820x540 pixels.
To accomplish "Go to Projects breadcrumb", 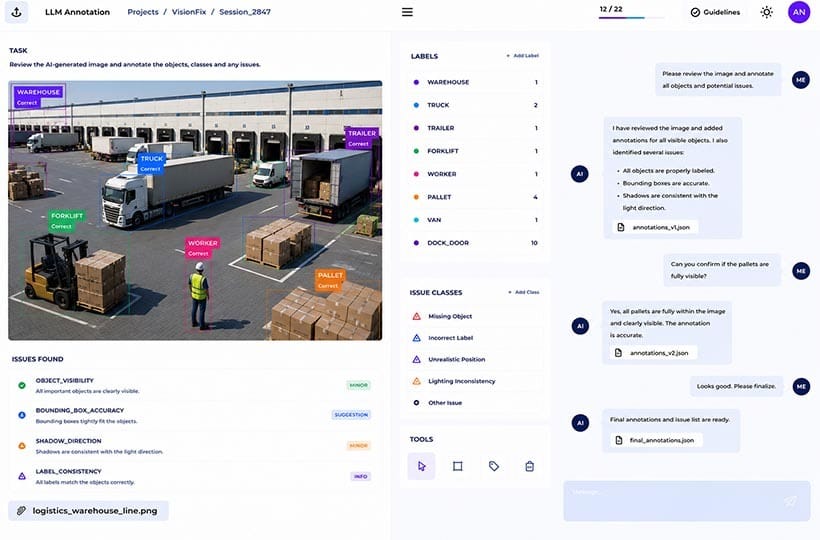I will click(143, 12).
